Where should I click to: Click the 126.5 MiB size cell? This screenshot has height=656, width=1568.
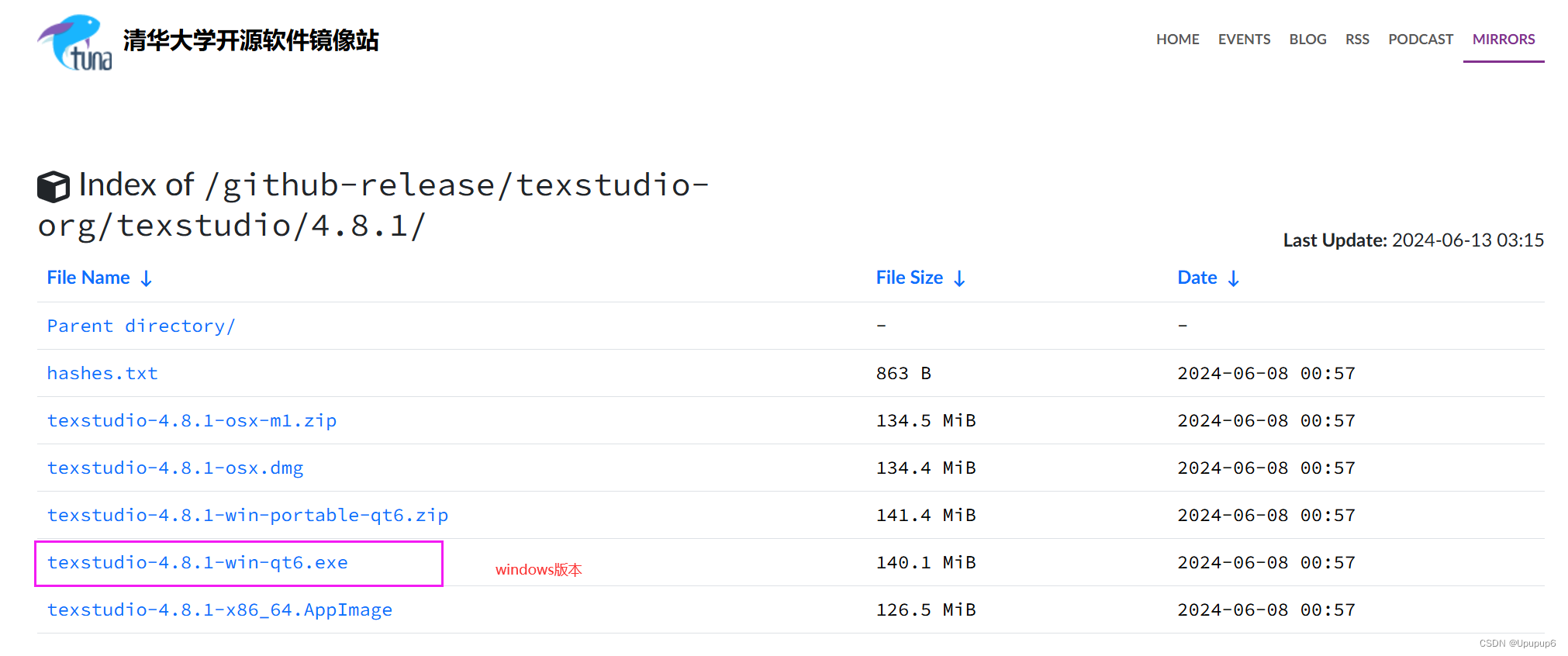(x=926, y=609)
